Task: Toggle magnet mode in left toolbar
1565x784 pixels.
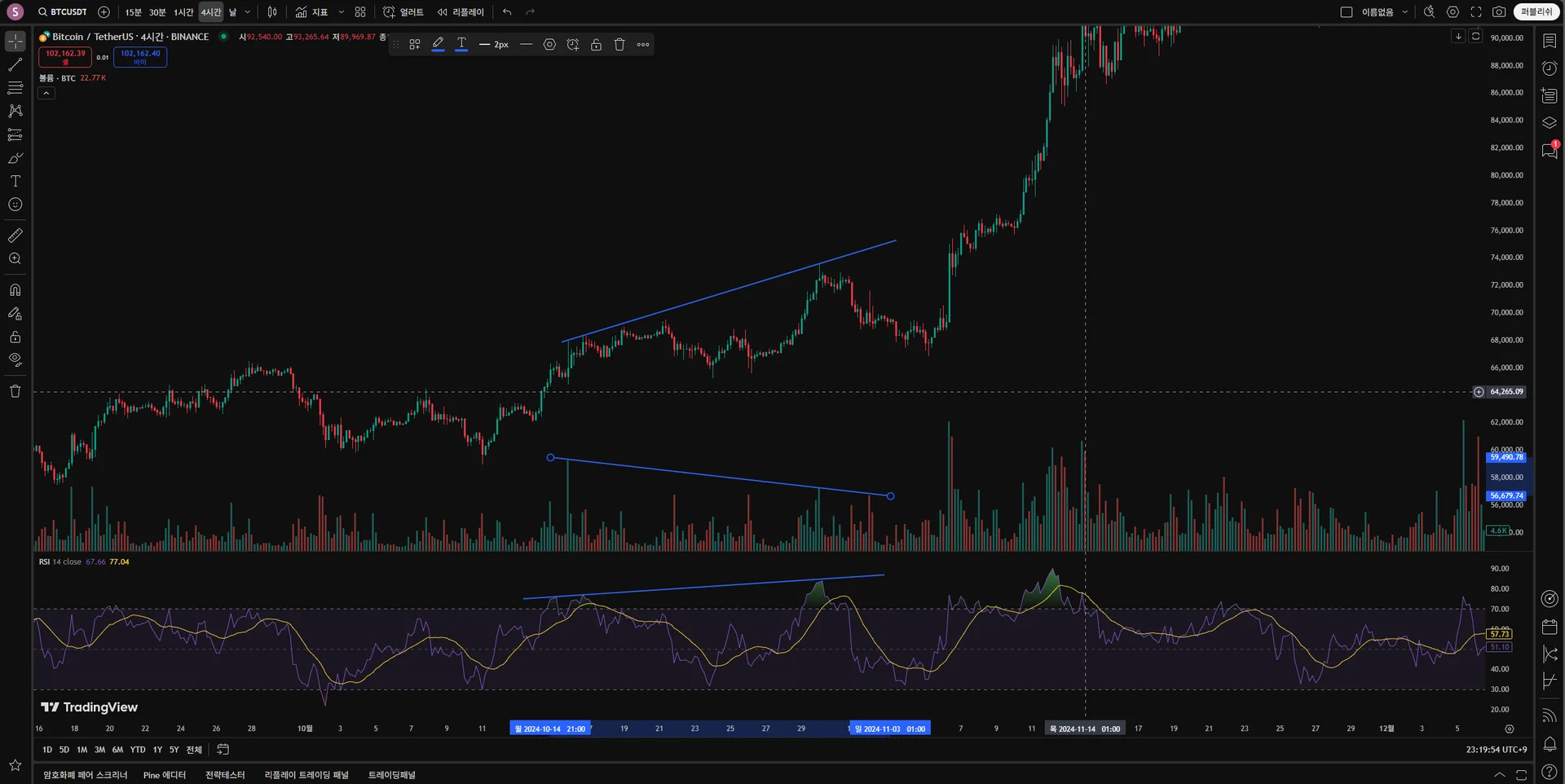Action: (15, 290)
